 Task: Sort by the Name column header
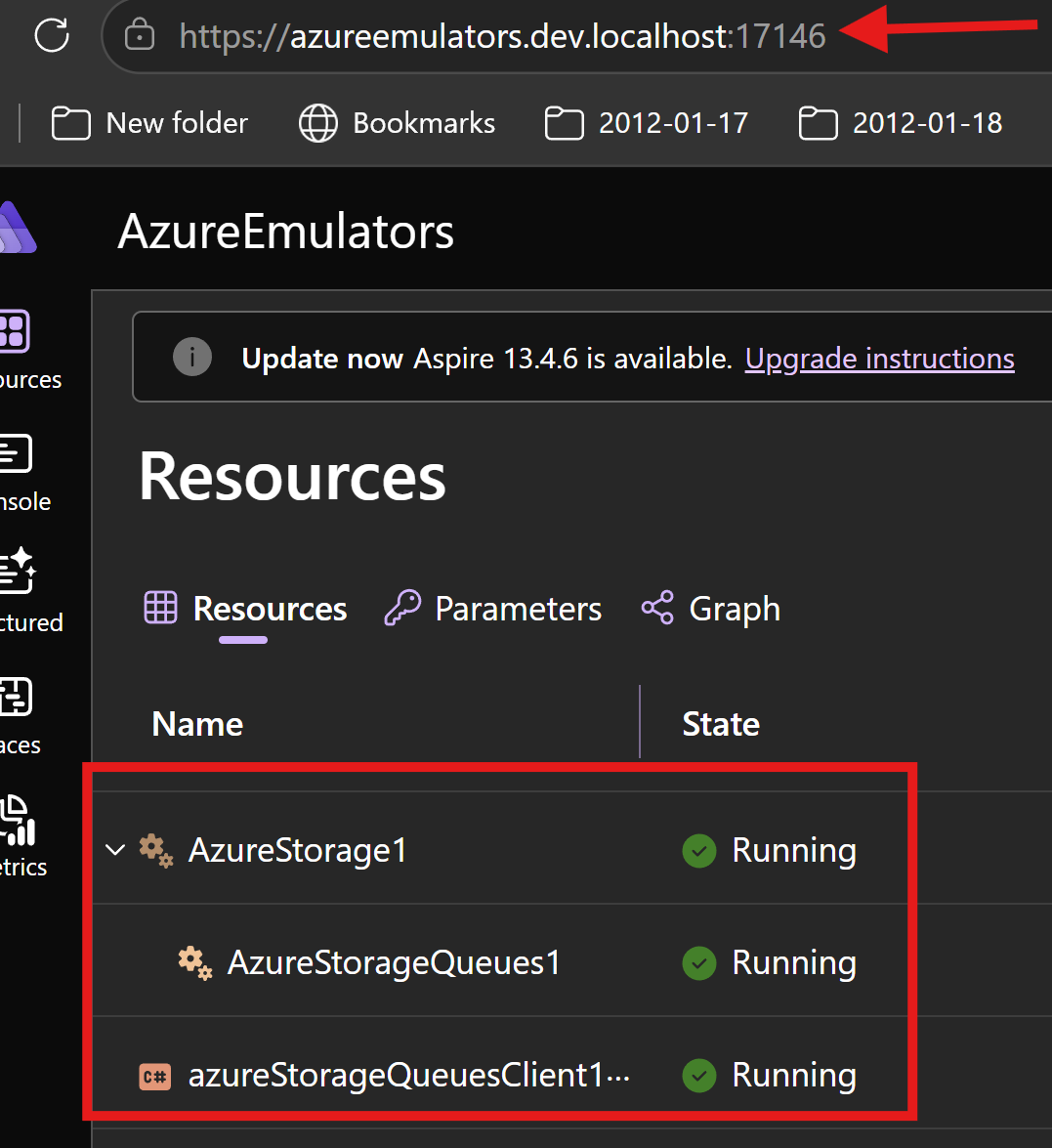(197, 724)
